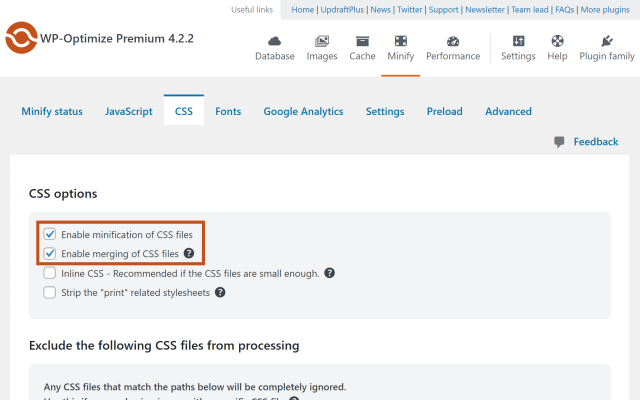Follow the News link
Screen dimensions: 640x400
click(x=380, y=10)
